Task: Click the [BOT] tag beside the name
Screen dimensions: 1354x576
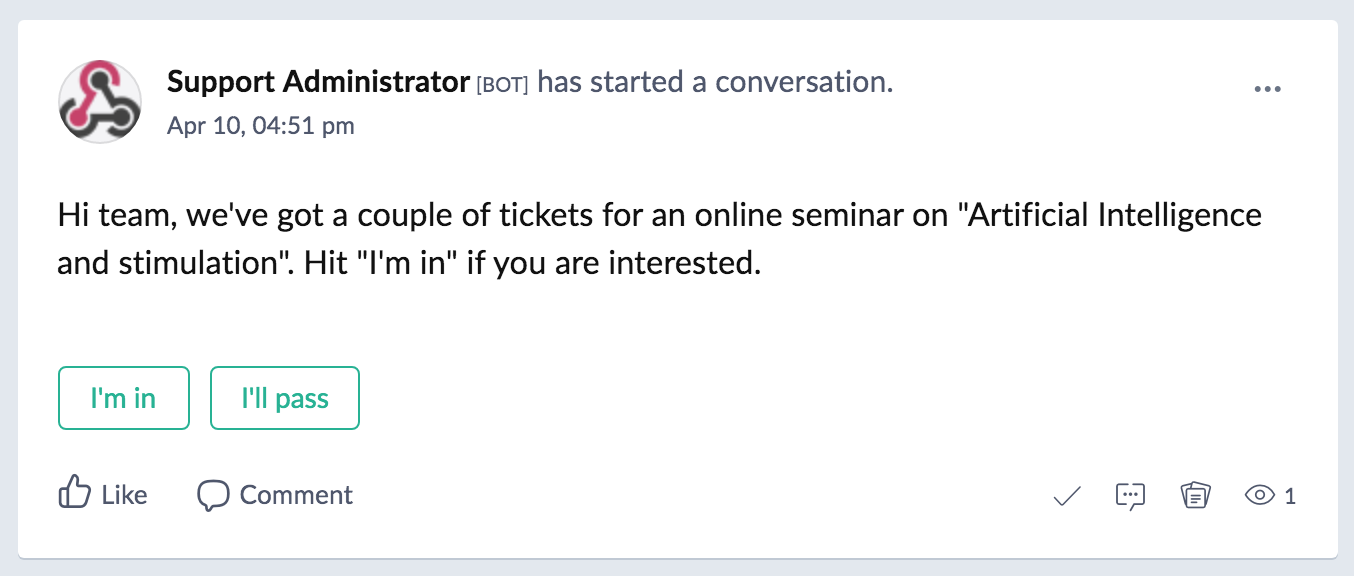Action: [502, 84]
